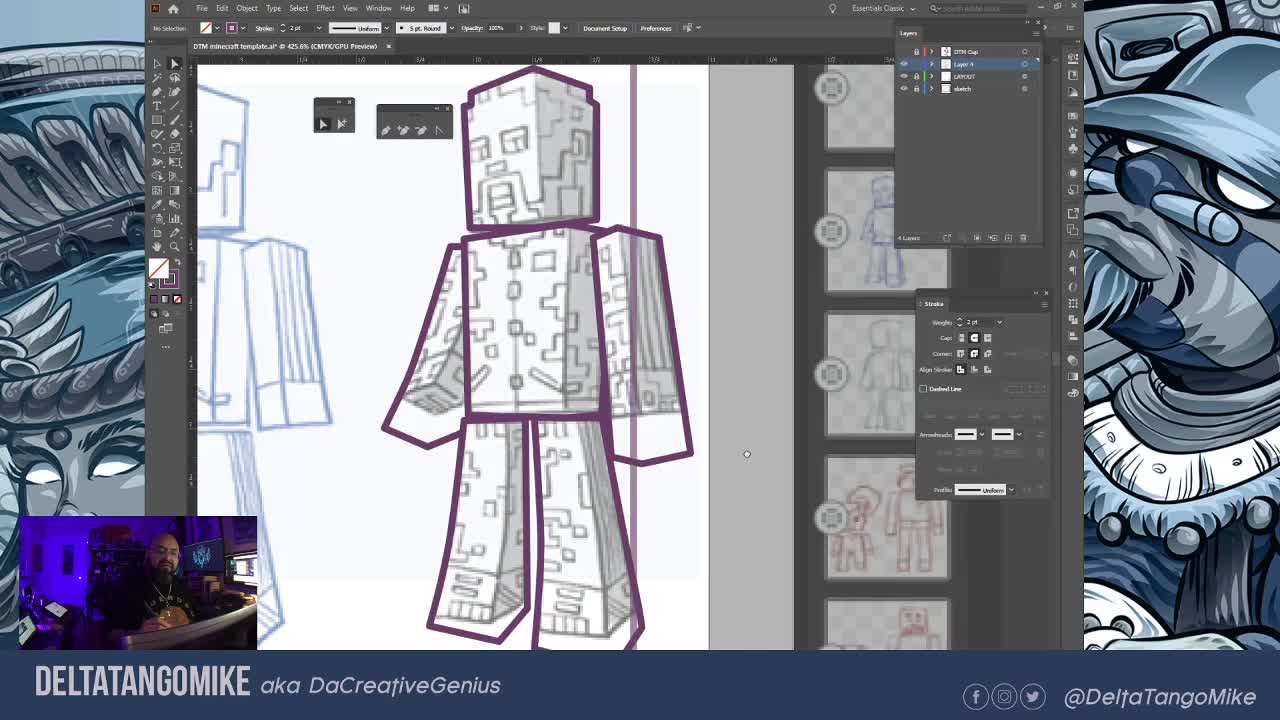Image resolution: width=1280 pixels, height=720 pixels.
Task: Click the Document Setup button
Action: click(604, 28)
